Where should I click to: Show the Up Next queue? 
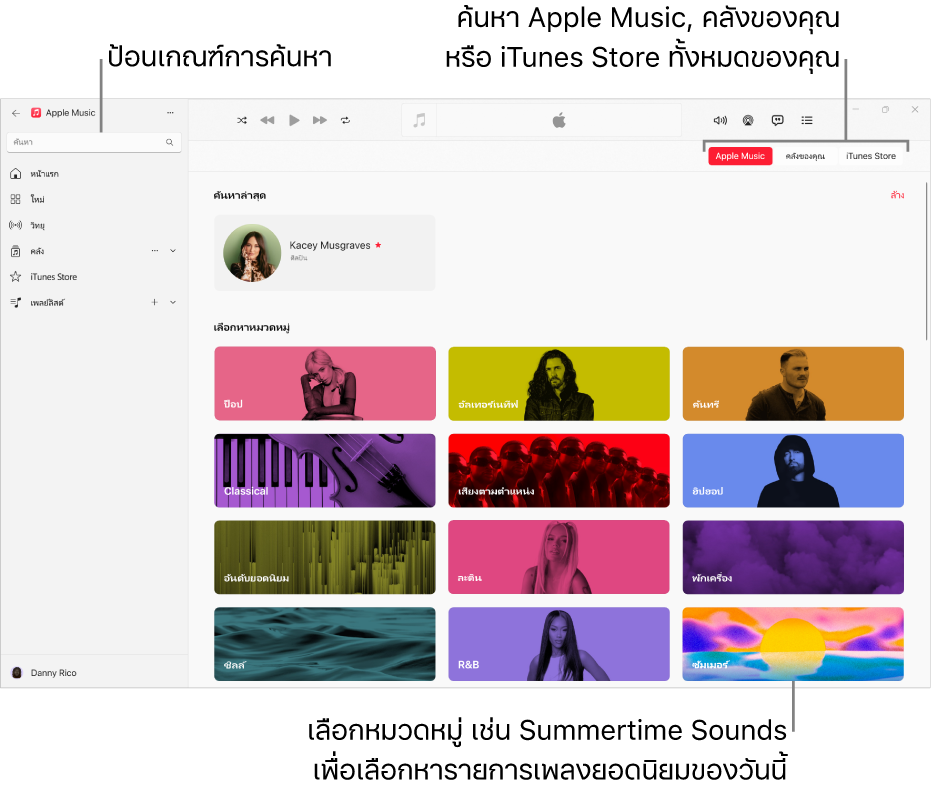pos(806,120)
